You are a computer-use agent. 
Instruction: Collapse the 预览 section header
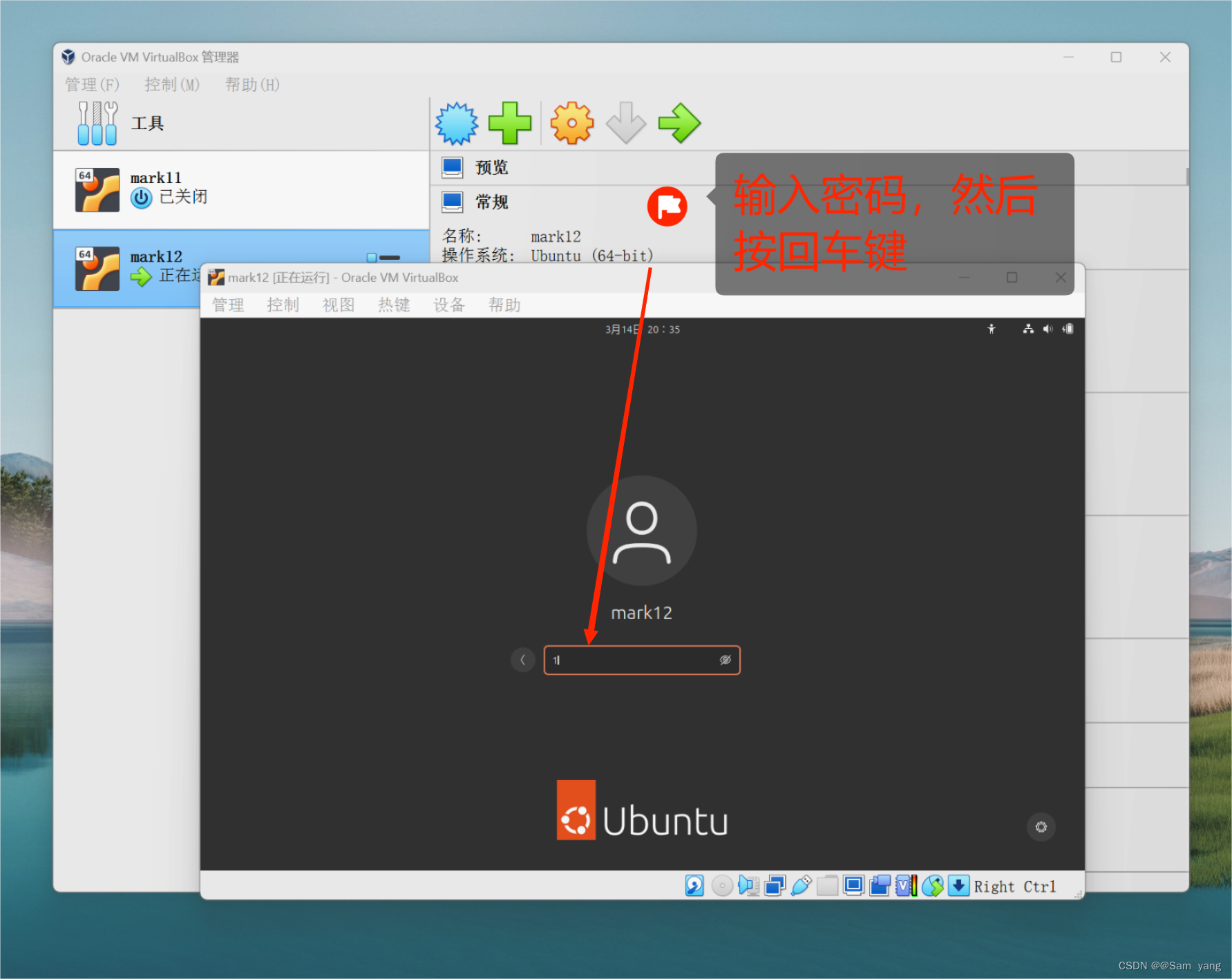(491, 168)
